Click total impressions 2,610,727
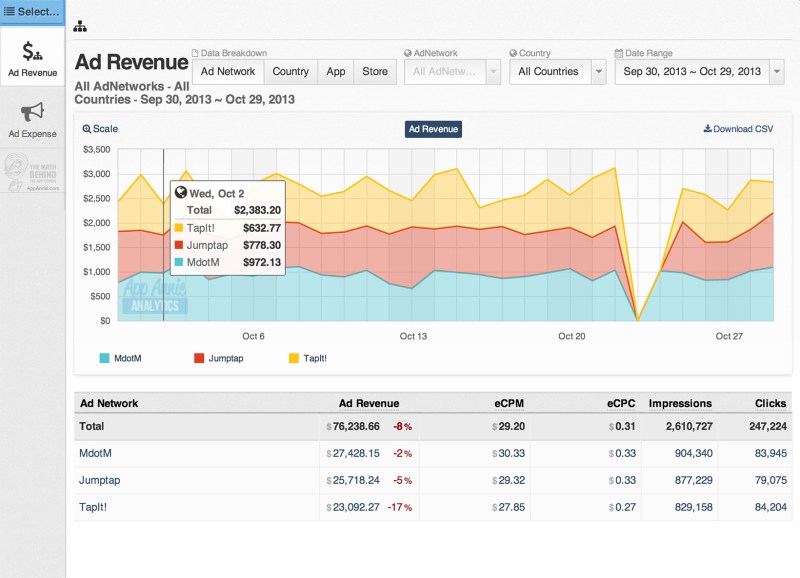The image size is (800, 578). pos(689,426)
